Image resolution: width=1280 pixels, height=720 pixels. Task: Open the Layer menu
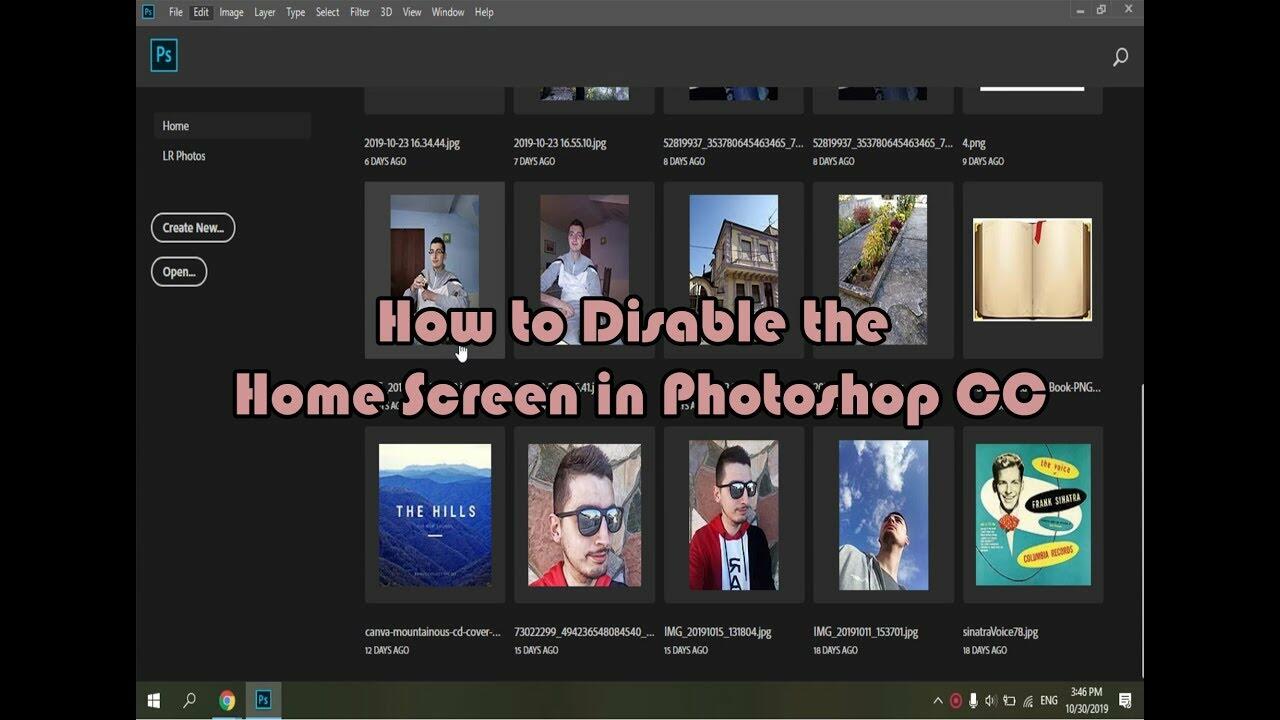(264, 12)
